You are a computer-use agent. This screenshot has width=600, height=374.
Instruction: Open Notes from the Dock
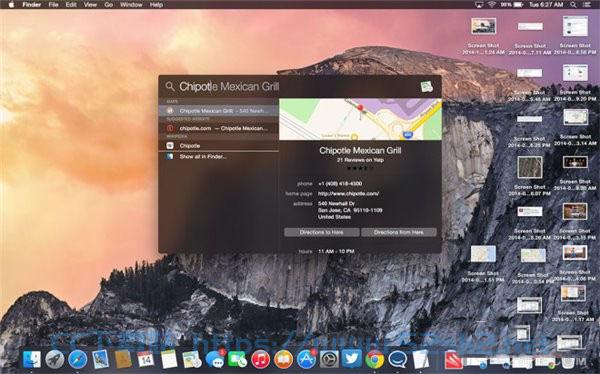point(169,359)
